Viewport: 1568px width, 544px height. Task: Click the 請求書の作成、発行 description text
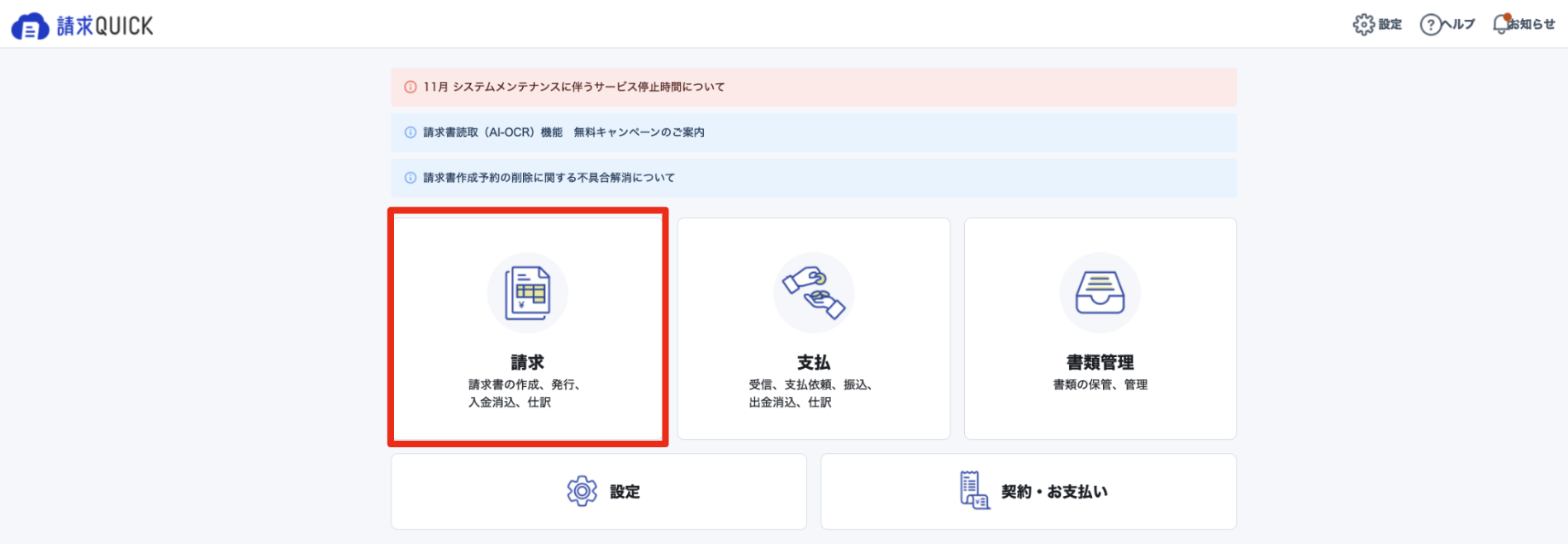coord(525,394)
